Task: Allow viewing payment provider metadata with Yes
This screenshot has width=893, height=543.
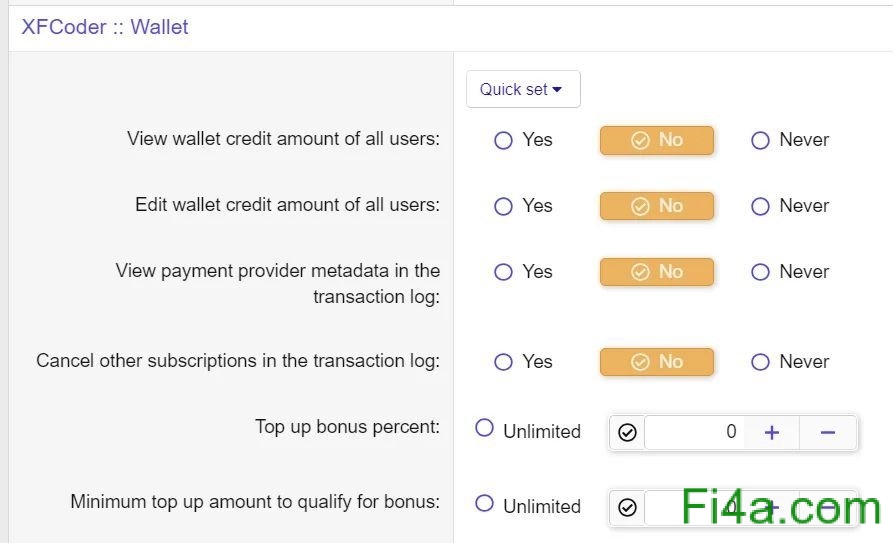Action: pos(504,272)
